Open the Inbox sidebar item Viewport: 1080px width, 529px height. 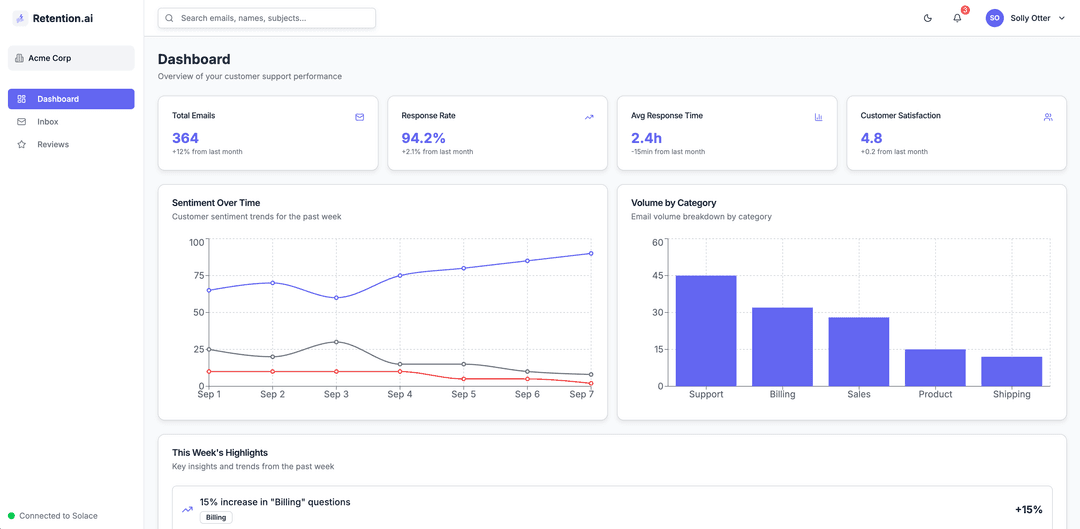click(x=71, y=122)
